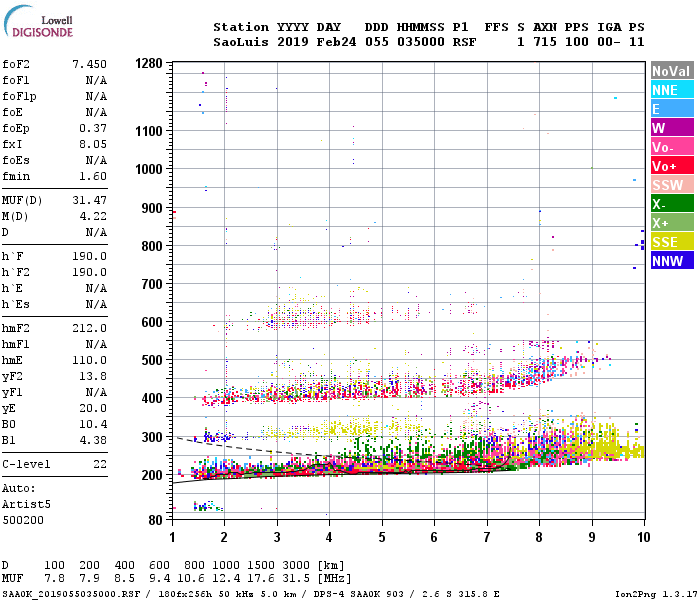
Task: Click the foF2 value 7.450
Action: click(x=90, y=64)
